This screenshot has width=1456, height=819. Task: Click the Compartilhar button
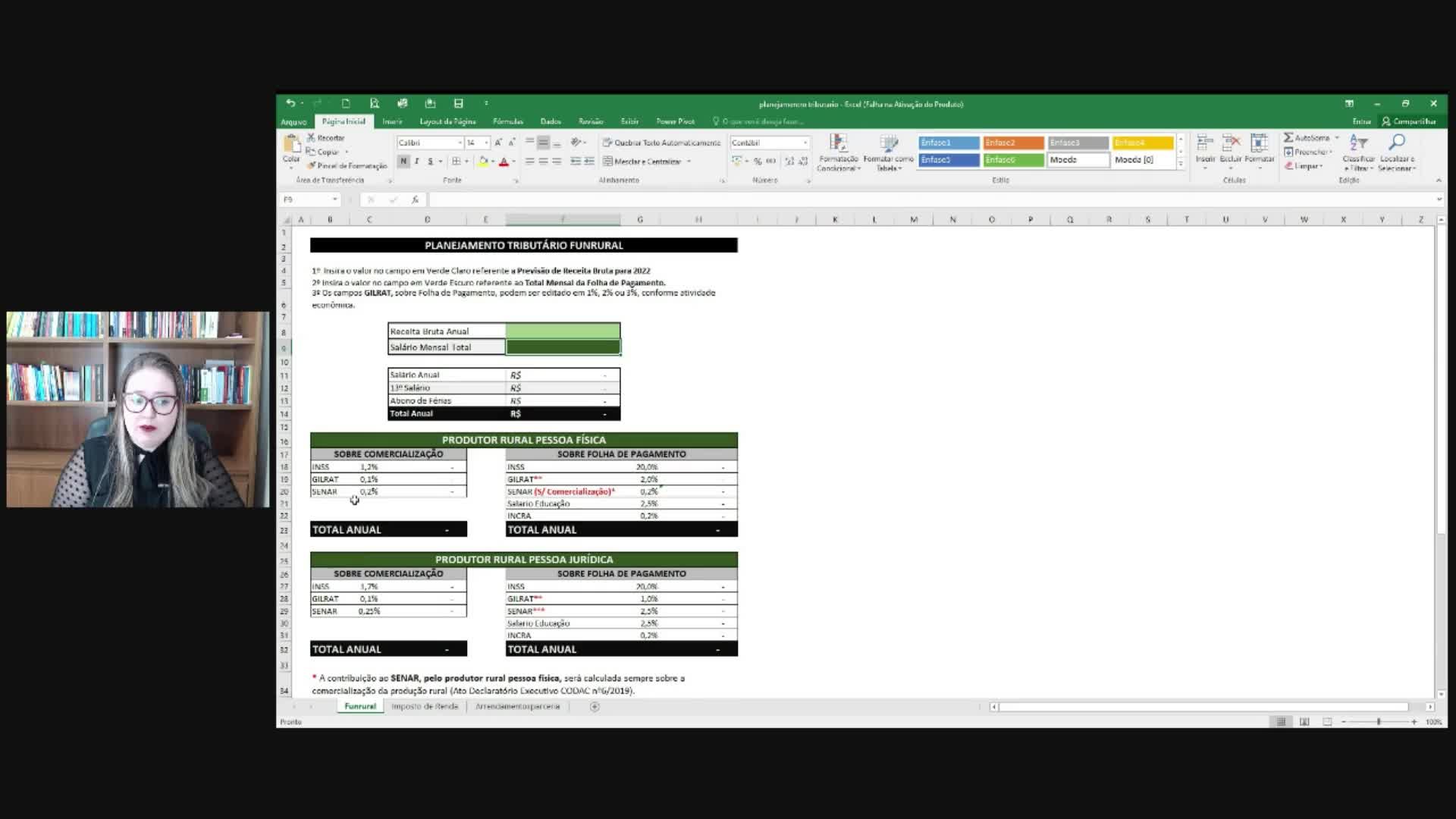coord(1409,121)
